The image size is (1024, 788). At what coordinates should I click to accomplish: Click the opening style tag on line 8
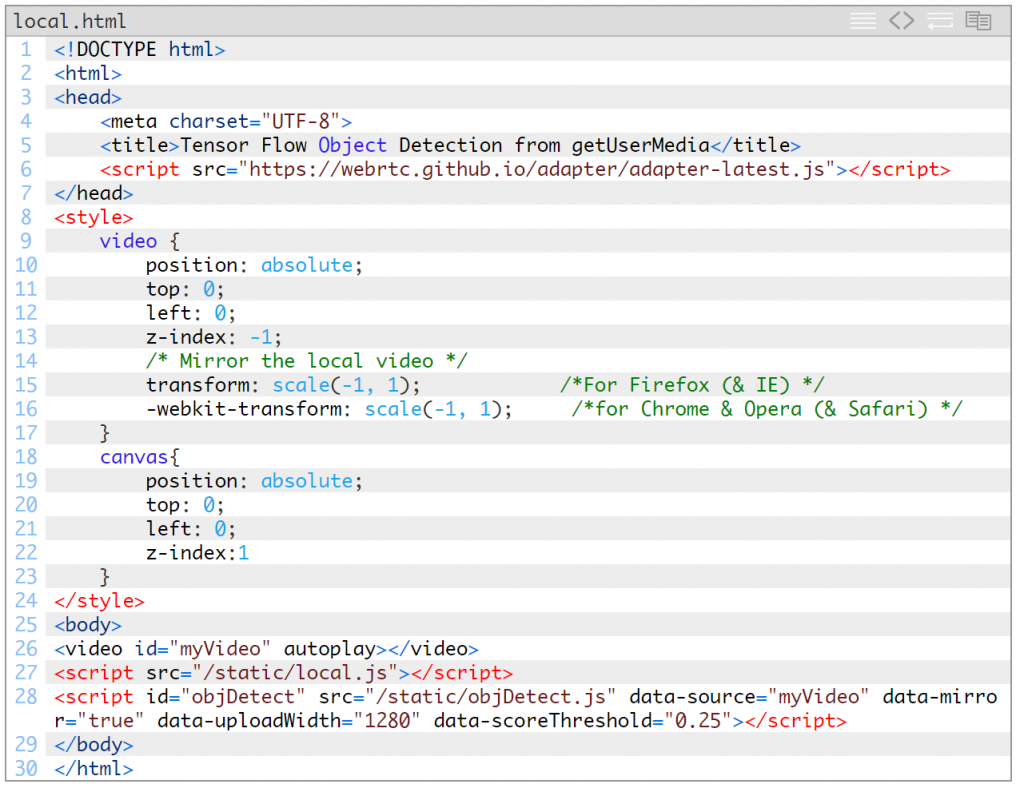pos(93,217)
